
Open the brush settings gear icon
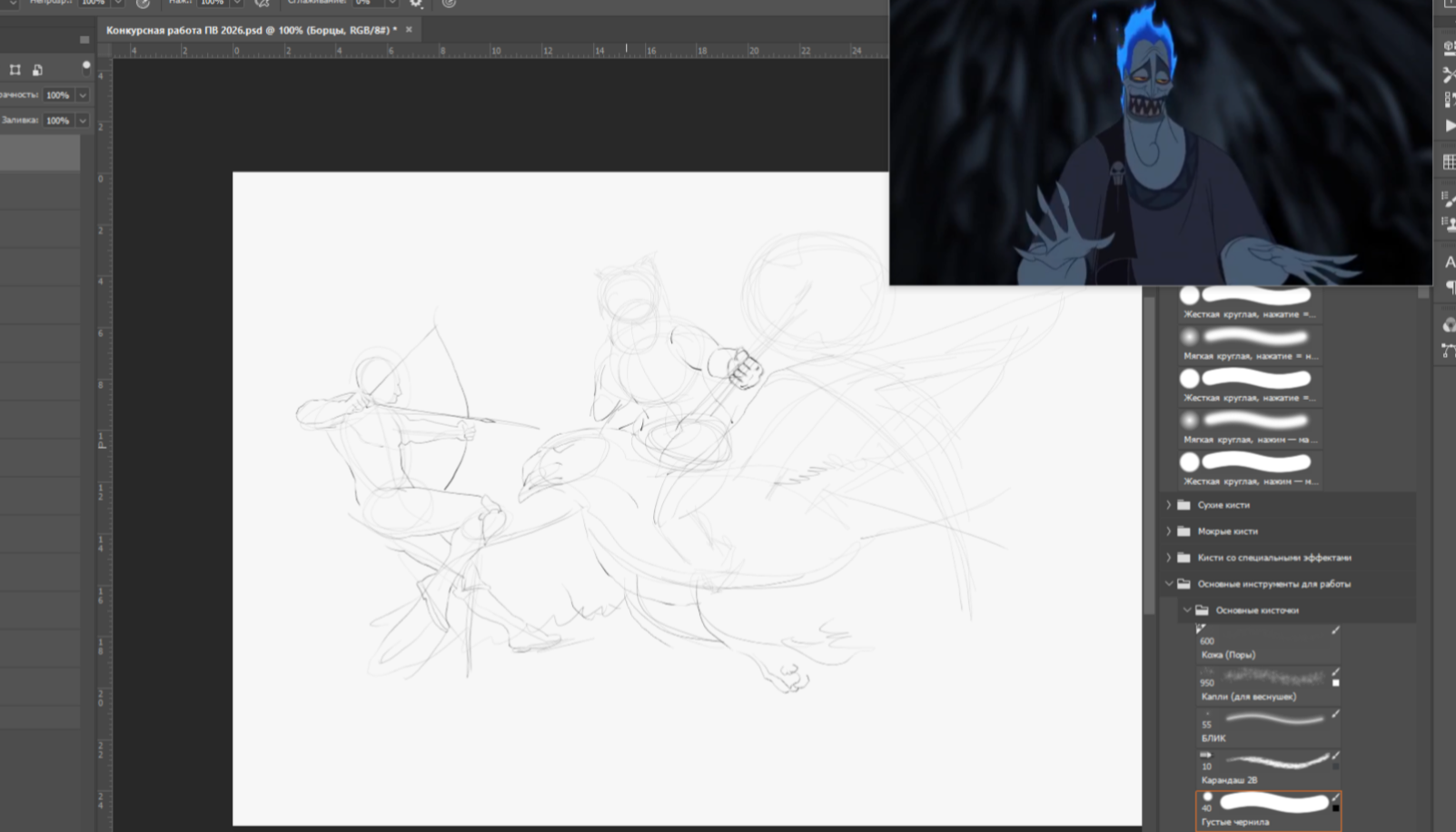tap(416, 3)
